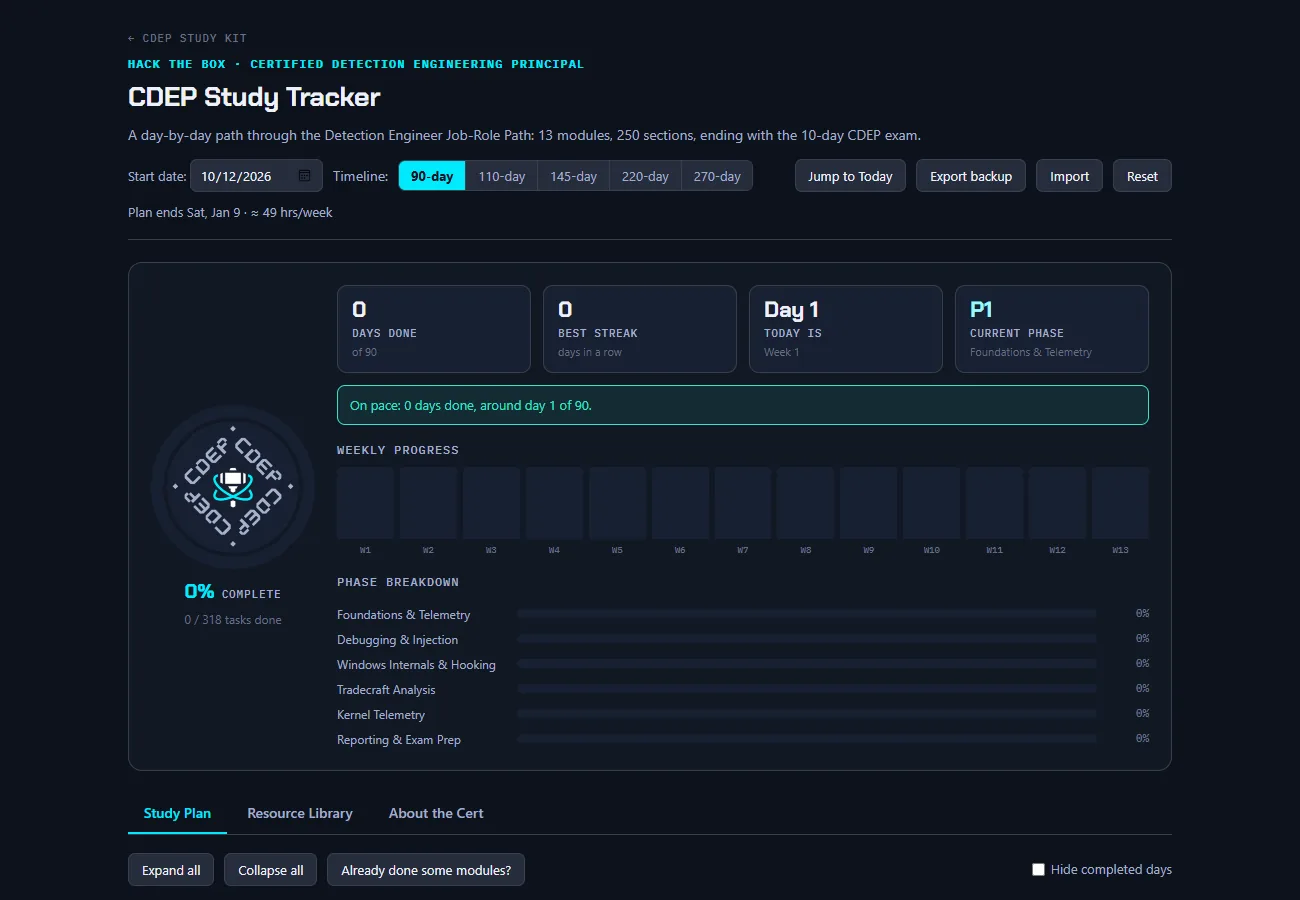Select the 220-day timeline option
The height and width of the screenshot is (900, 1300).
tap(646, 176)
